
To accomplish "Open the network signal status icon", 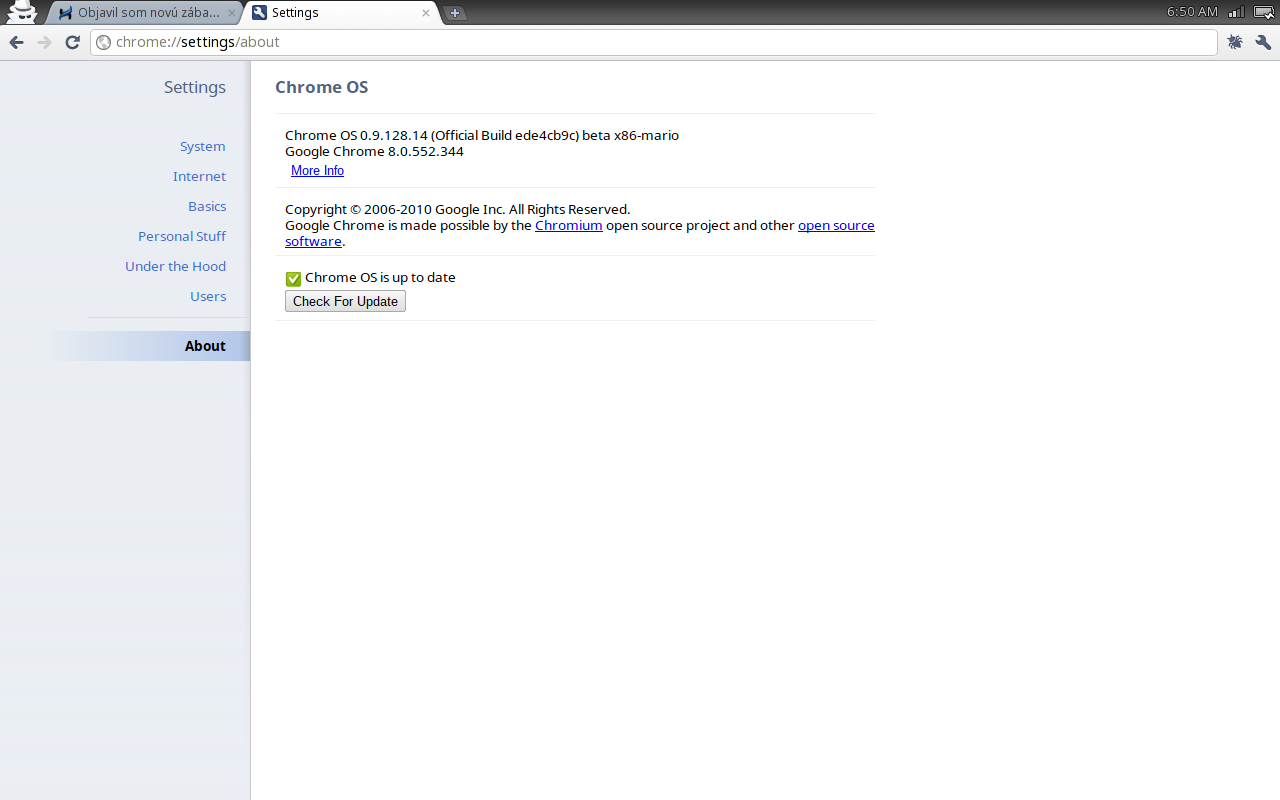I will pos(1237,12).
